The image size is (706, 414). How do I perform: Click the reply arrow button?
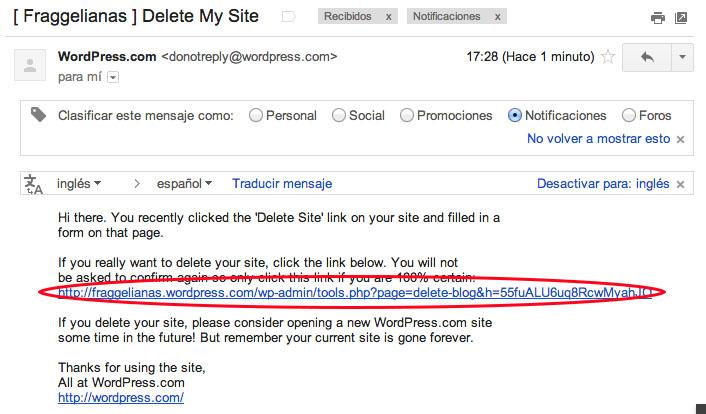pos(647,58)
